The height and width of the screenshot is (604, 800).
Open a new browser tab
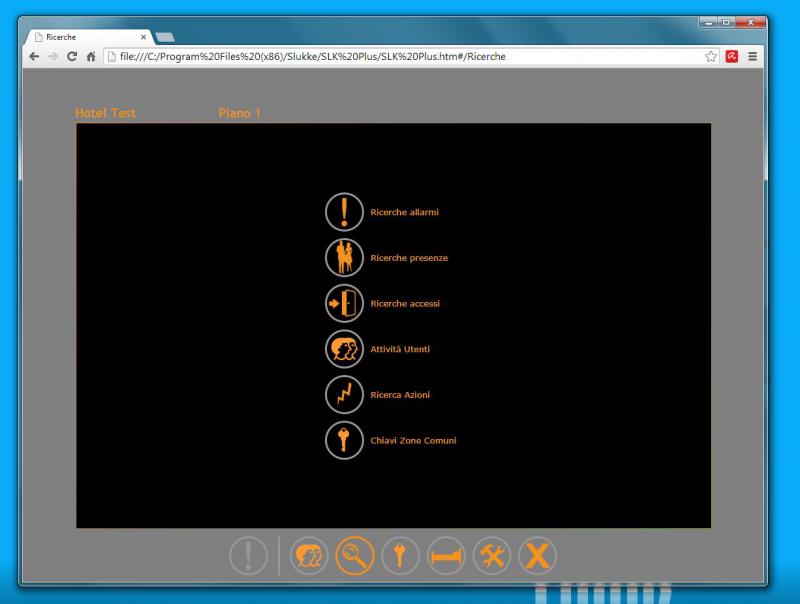click(165, 37)
